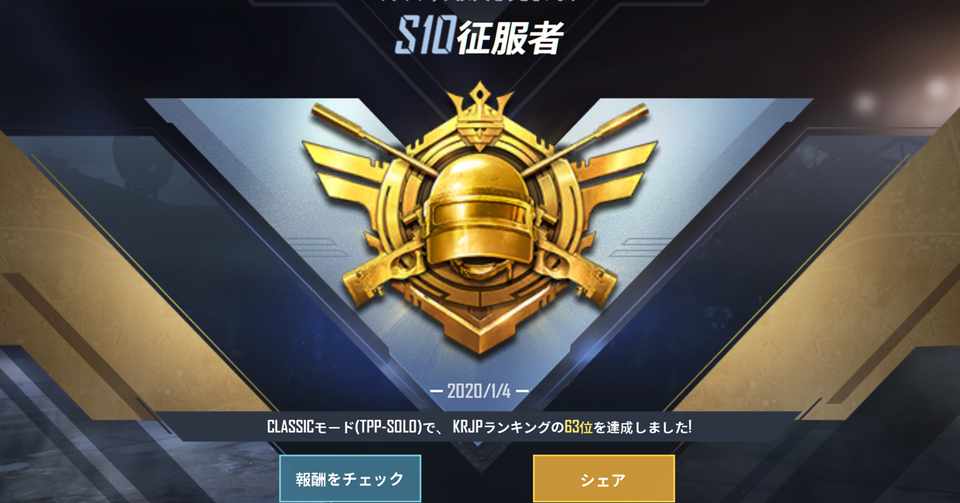Image resolution: width=960 pixels, height=503 pixels.
Task: Click the CLASSICモード(TPP-SOLO) text
Action: 345,427
